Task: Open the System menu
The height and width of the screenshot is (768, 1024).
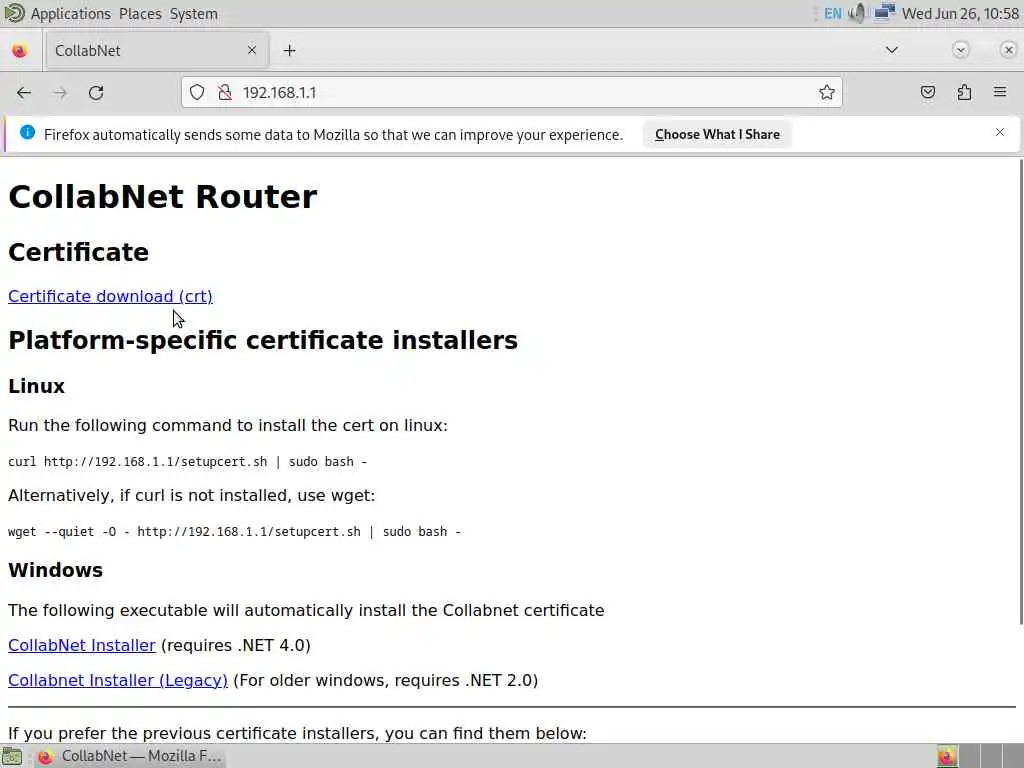Action: click(194, 14)
